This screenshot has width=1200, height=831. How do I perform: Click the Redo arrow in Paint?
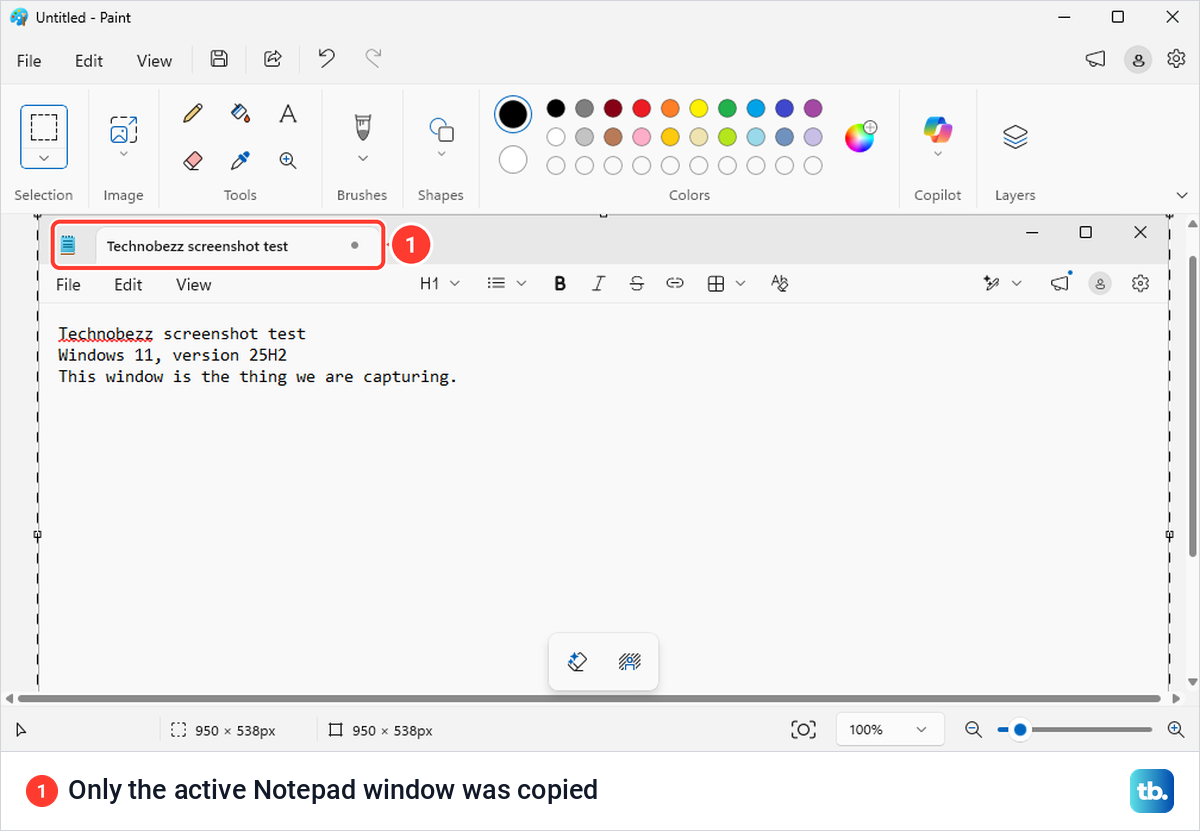click(x=373, y=58)
